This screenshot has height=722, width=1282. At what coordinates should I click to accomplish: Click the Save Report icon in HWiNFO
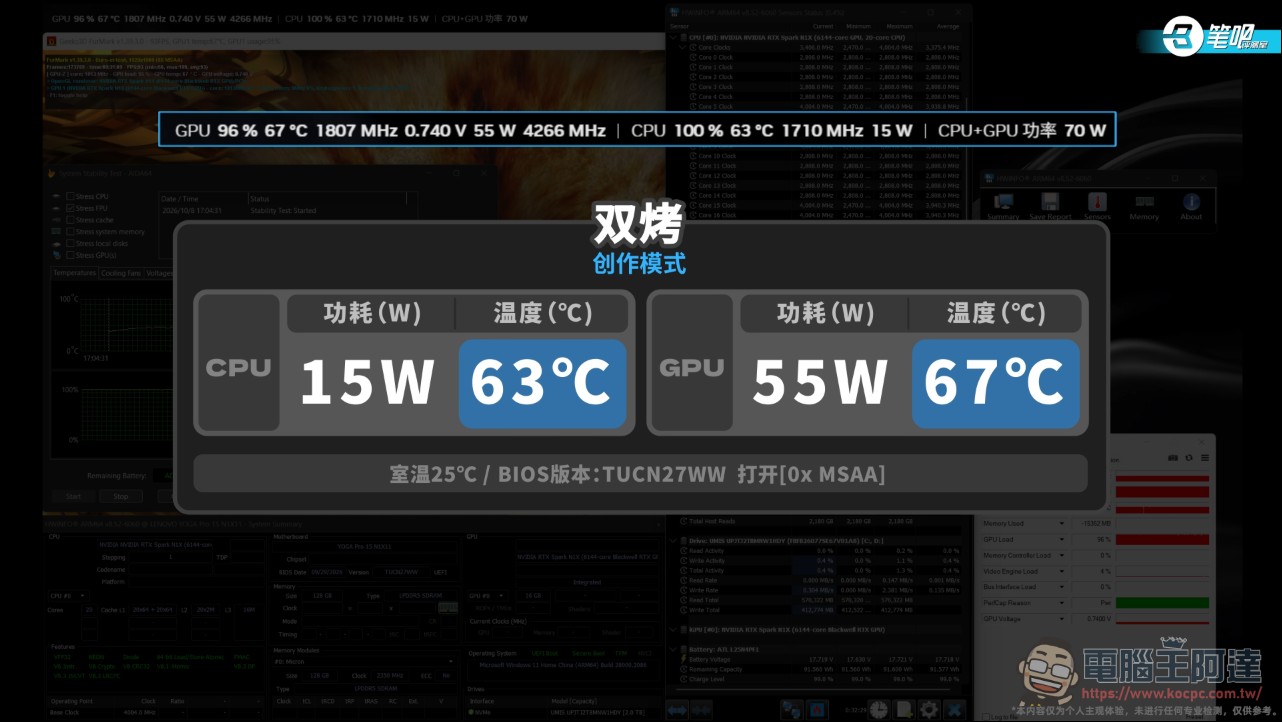pos(1050,205)
